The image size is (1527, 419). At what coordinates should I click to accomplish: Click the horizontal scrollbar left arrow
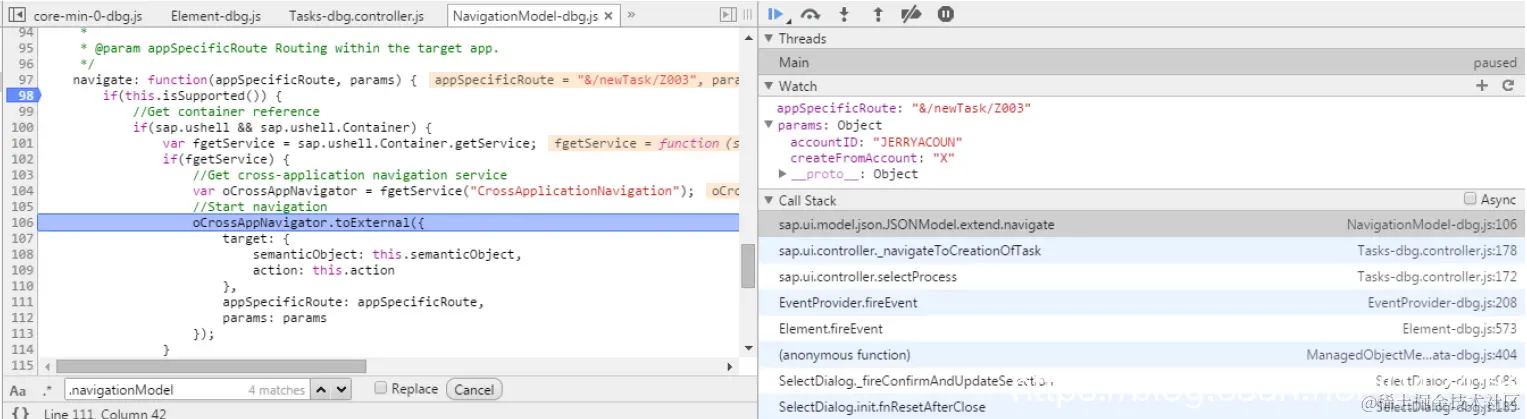[x=47, y=367]
